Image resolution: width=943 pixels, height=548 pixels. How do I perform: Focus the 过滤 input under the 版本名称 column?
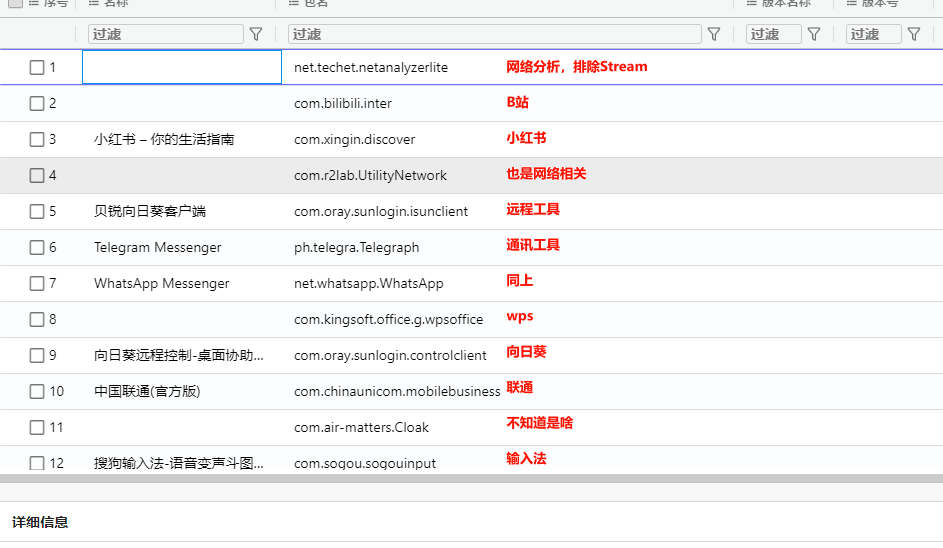(x=773, y=34)
